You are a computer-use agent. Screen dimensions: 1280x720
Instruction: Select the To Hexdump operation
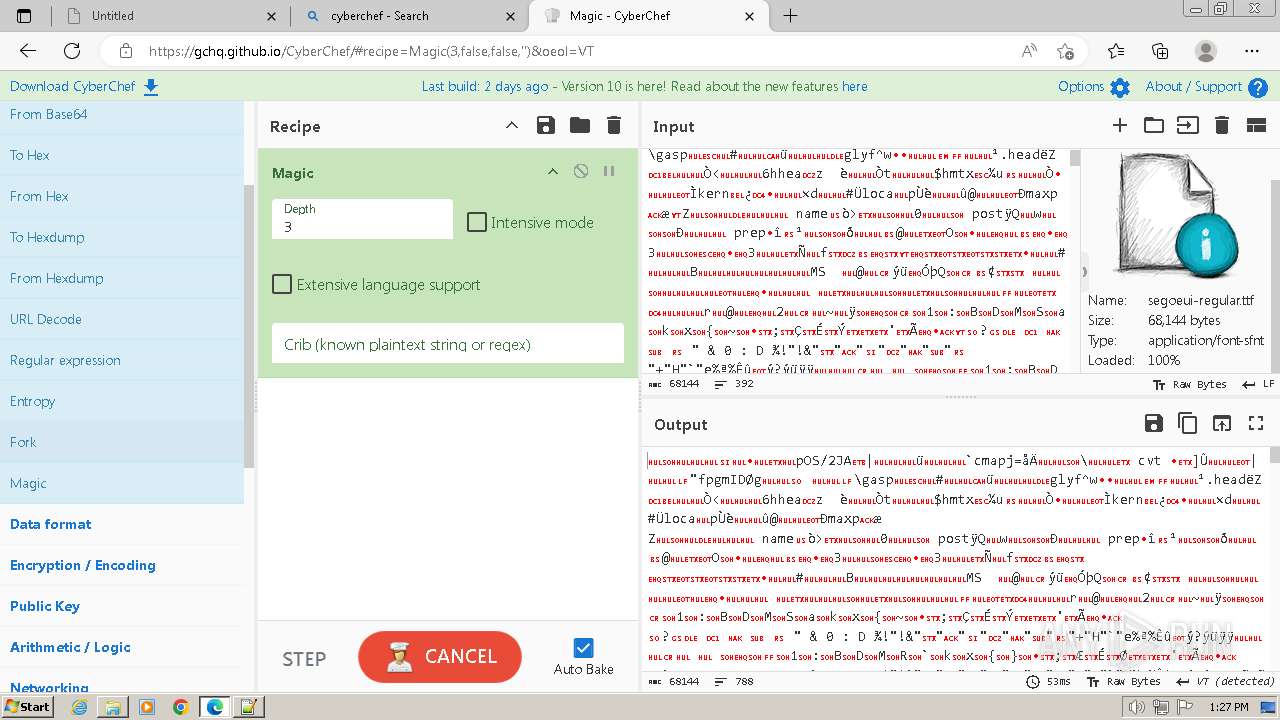[x=122, y=237]
